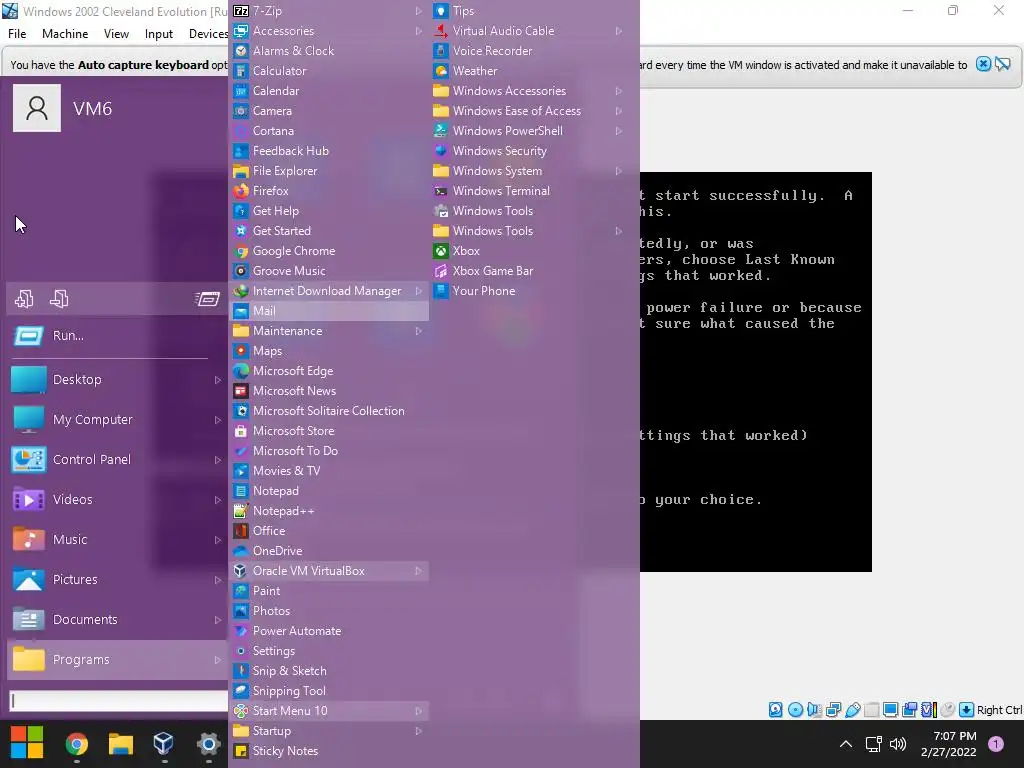Launch Alarms & Clock app

(x=328, y=50)
